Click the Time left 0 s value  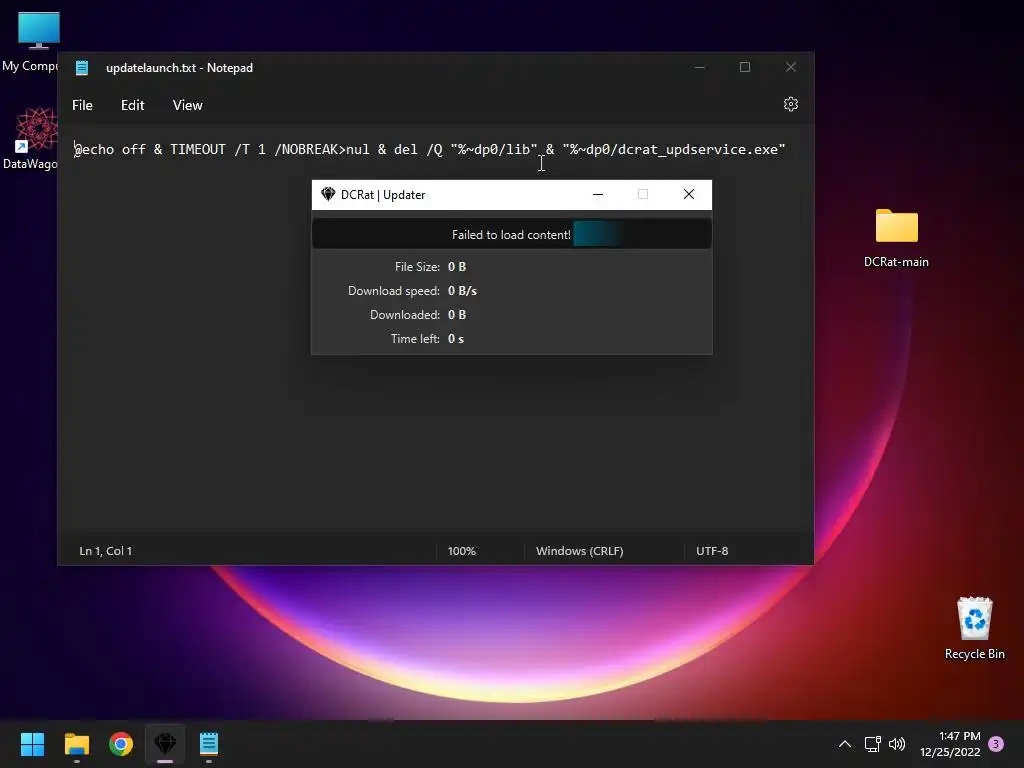[x=456, y=339]
